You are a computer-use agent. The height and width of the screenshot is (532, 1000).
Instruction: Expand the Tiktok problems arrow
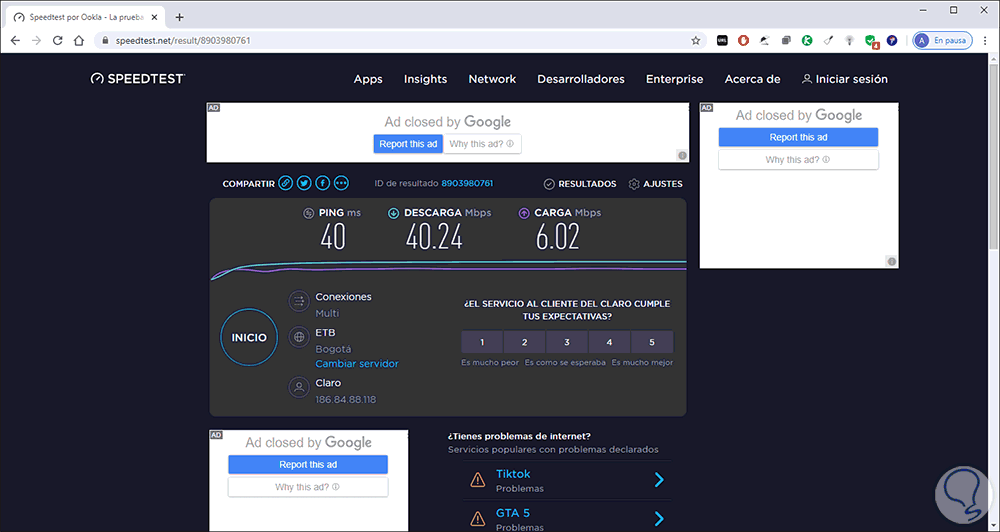pyautogui.click(x=659, y=480)
